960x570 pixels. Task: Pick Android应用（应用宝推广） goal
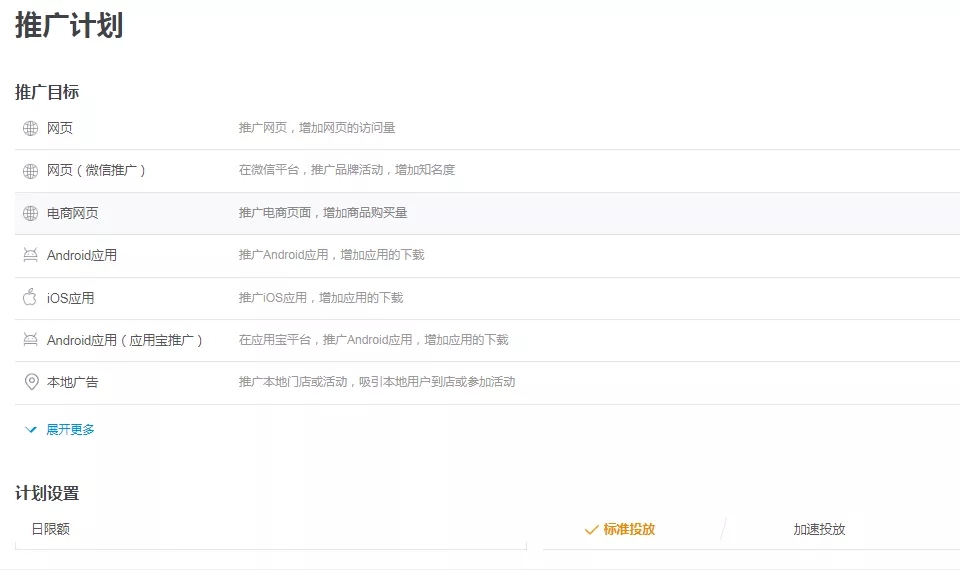pyautogui.click(x=125, y=340)
